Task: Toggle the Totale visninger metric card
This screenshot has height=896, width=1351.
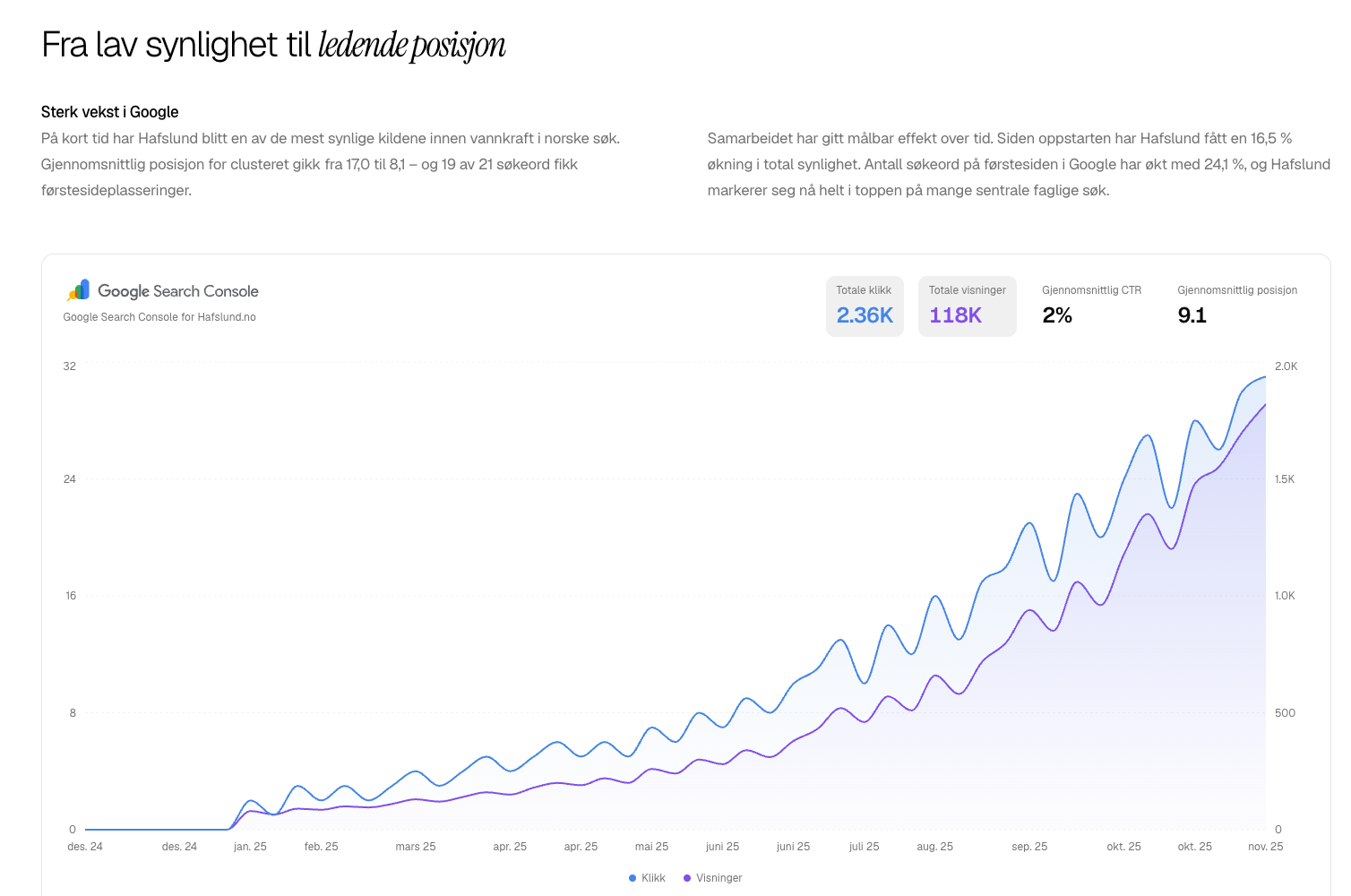Action: pyautogui.click(x=968, y=306)
